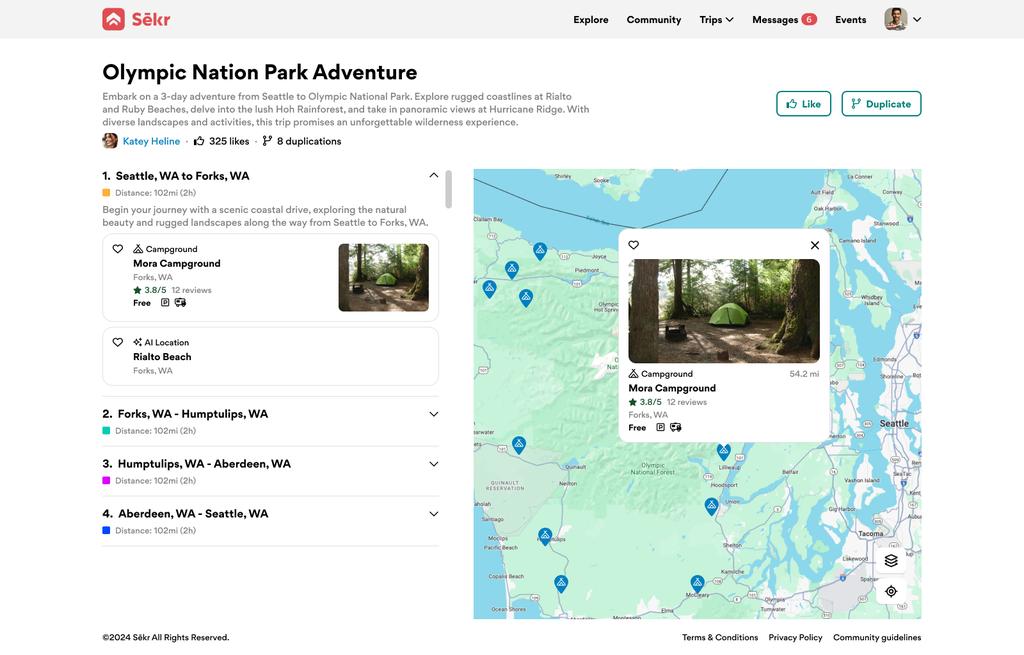Image resolution: width=1024 pixels, height=655 pixels.
Task: Open Katey Heline's profile link
Action: click(x=151, y=141)
